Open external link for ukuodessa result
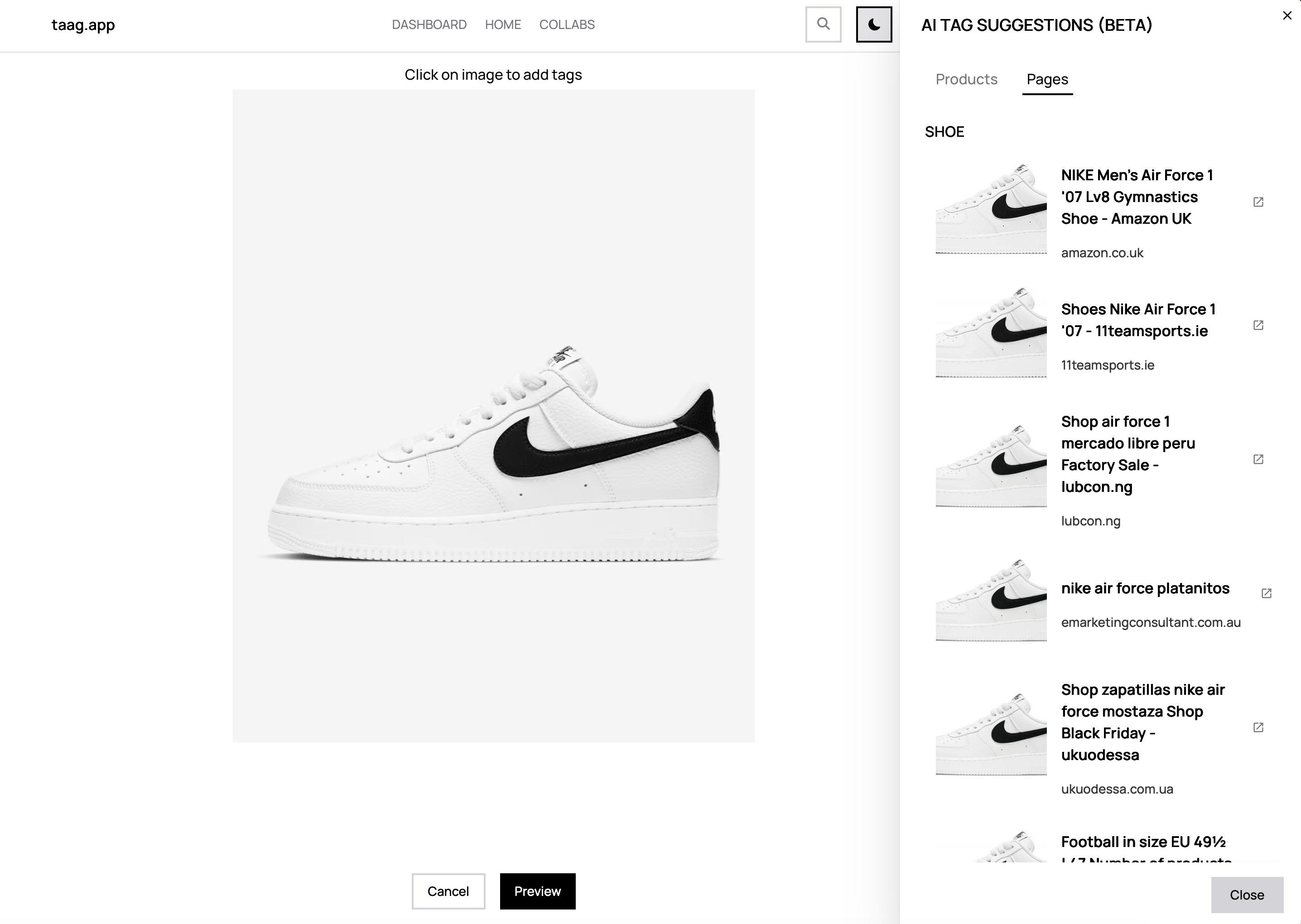This screenshot has height=924, width=1301. point(1258,727)
